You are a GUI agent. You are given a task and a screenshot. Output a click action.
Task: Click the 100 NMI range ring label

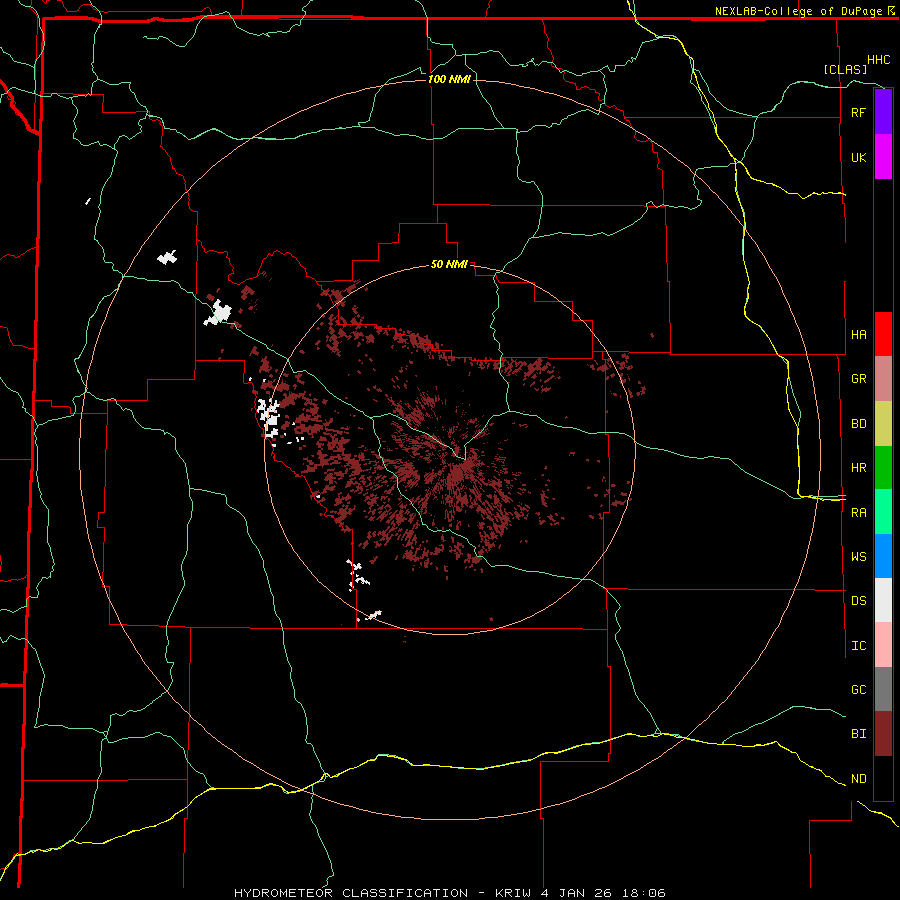(x=449, y=79)
